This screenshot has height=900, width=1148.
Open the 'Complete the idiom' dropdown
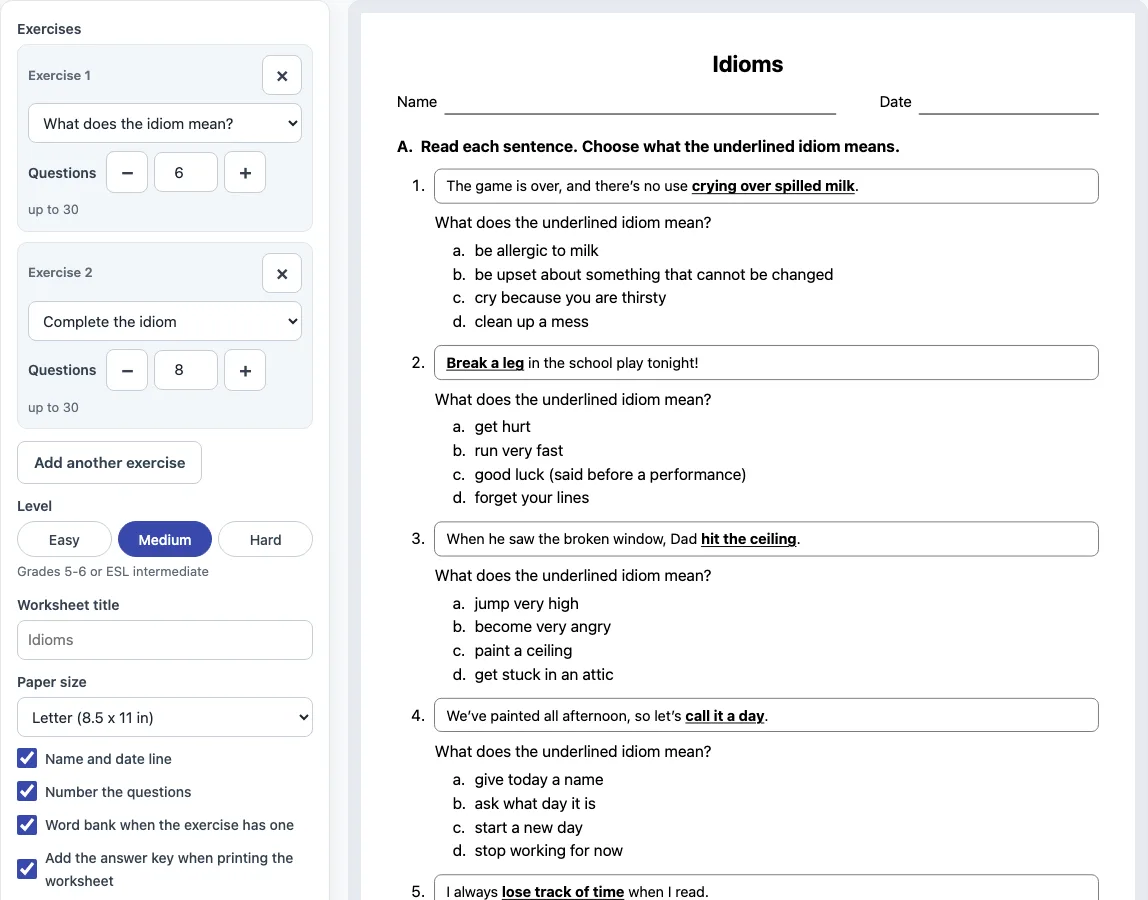click(x=165, y=321)
